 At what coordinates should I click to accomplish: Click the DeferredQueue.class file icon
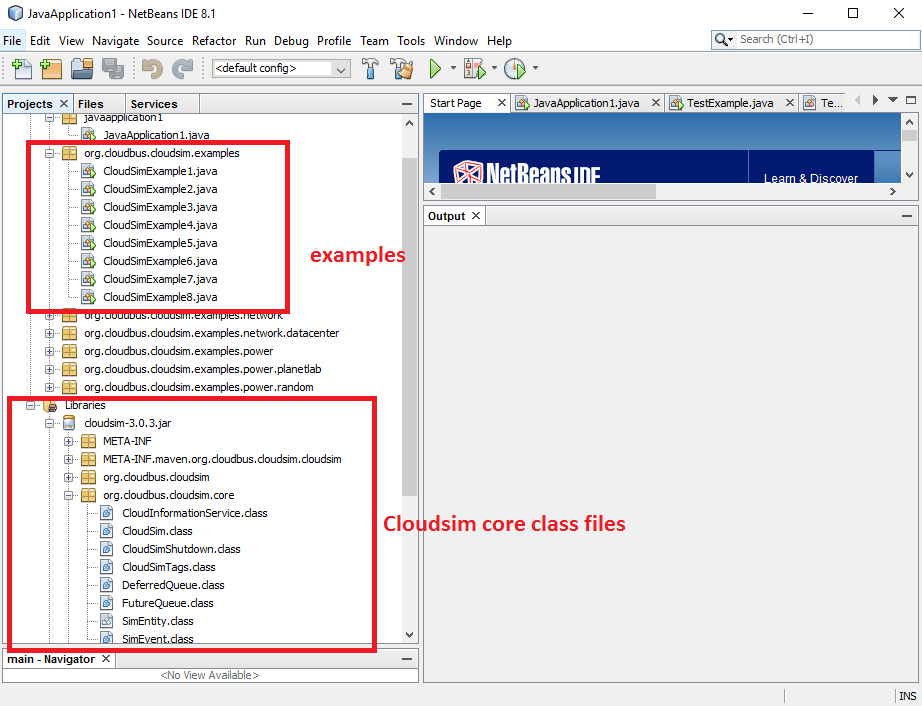[x=106, y=585]
